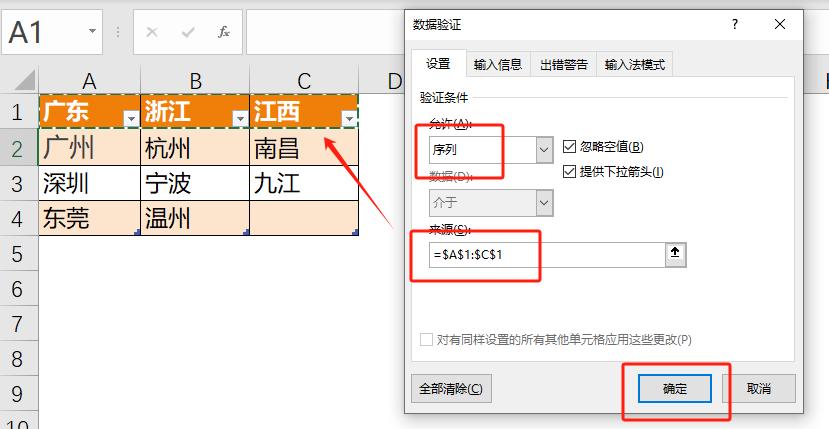829x429 pixels.
Task: Select column C header
Action: [304, 81]
